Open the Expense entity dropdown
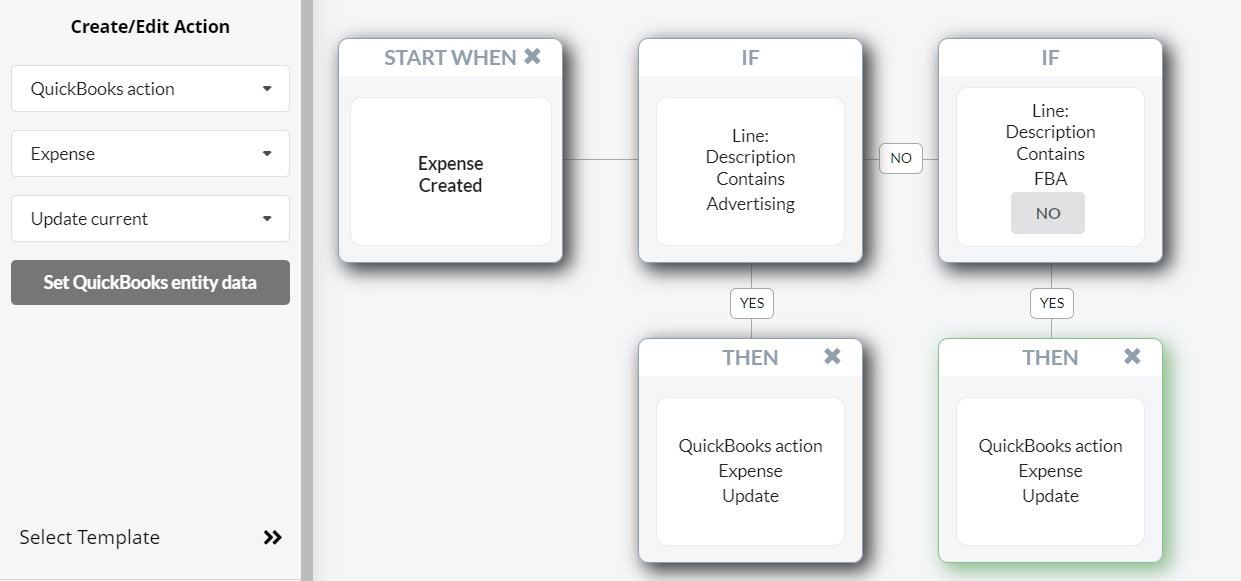Viewport: 1241px width, 581px height. coord(150,154)
